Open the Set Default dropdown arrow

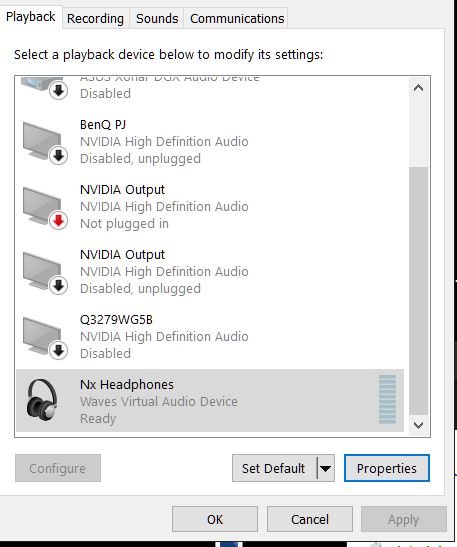326,468
